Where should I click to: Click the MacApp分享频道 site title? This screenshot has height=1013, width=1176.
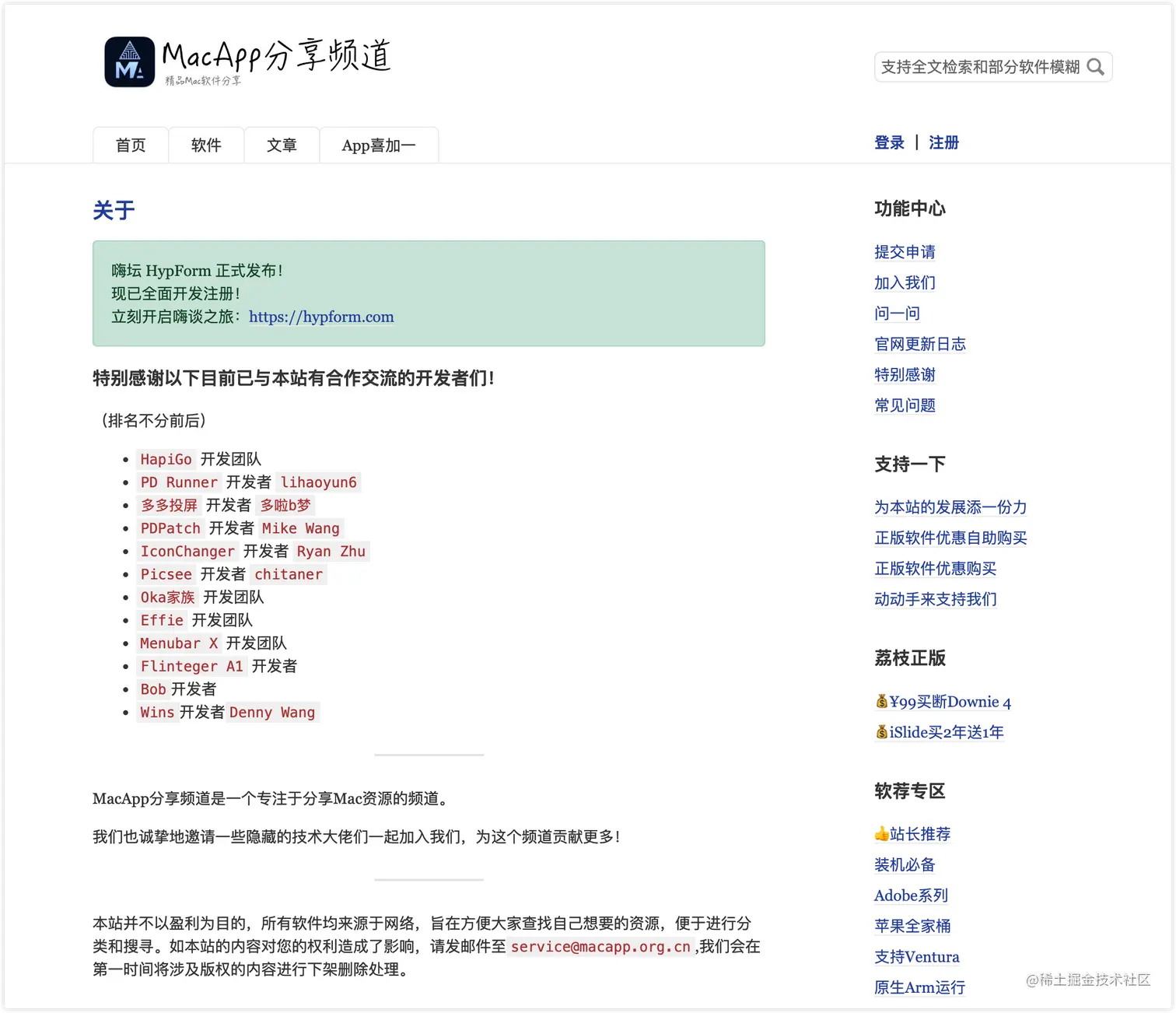click(x=276, y=55)
